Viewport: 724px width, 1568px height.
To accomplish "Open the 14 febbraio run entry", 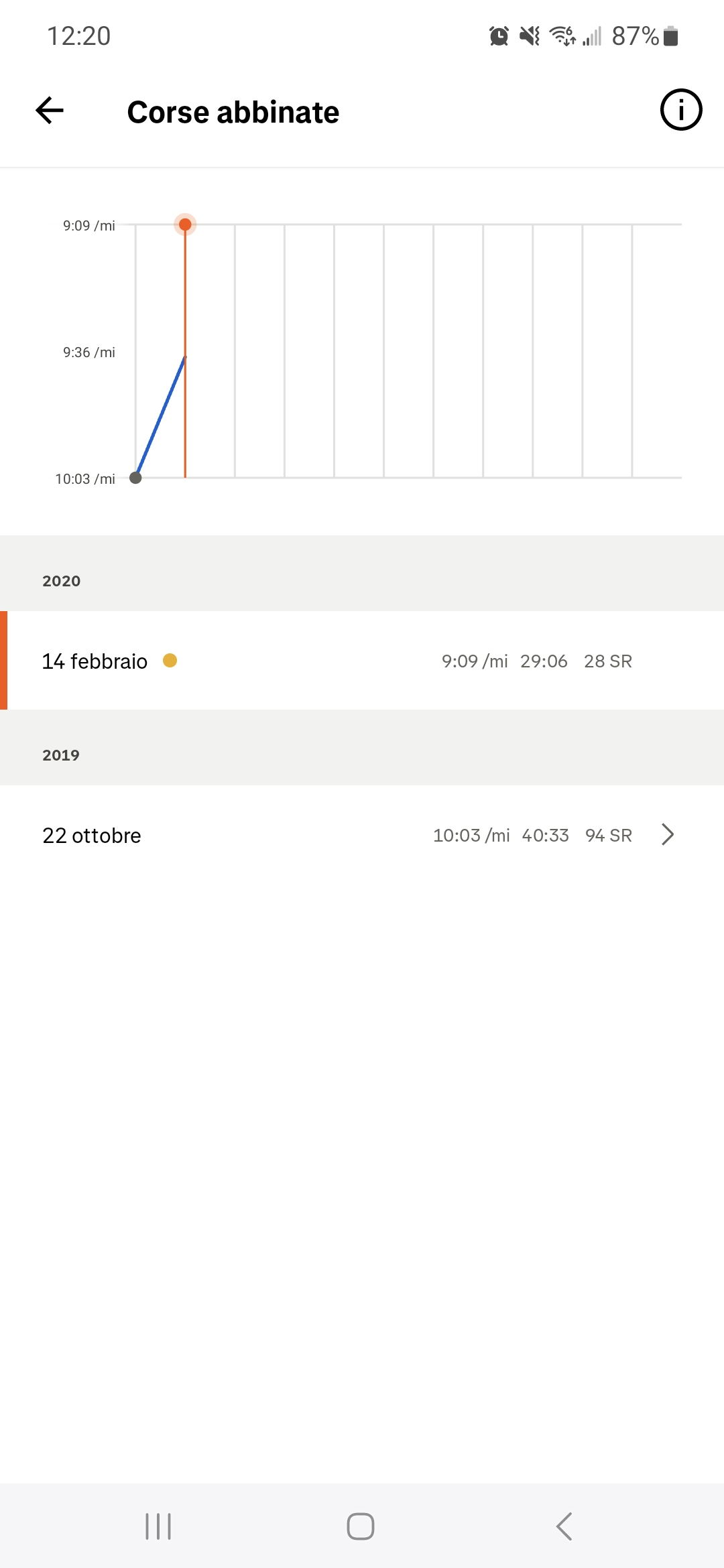I will pyautogui.click(x=362, y=661).
